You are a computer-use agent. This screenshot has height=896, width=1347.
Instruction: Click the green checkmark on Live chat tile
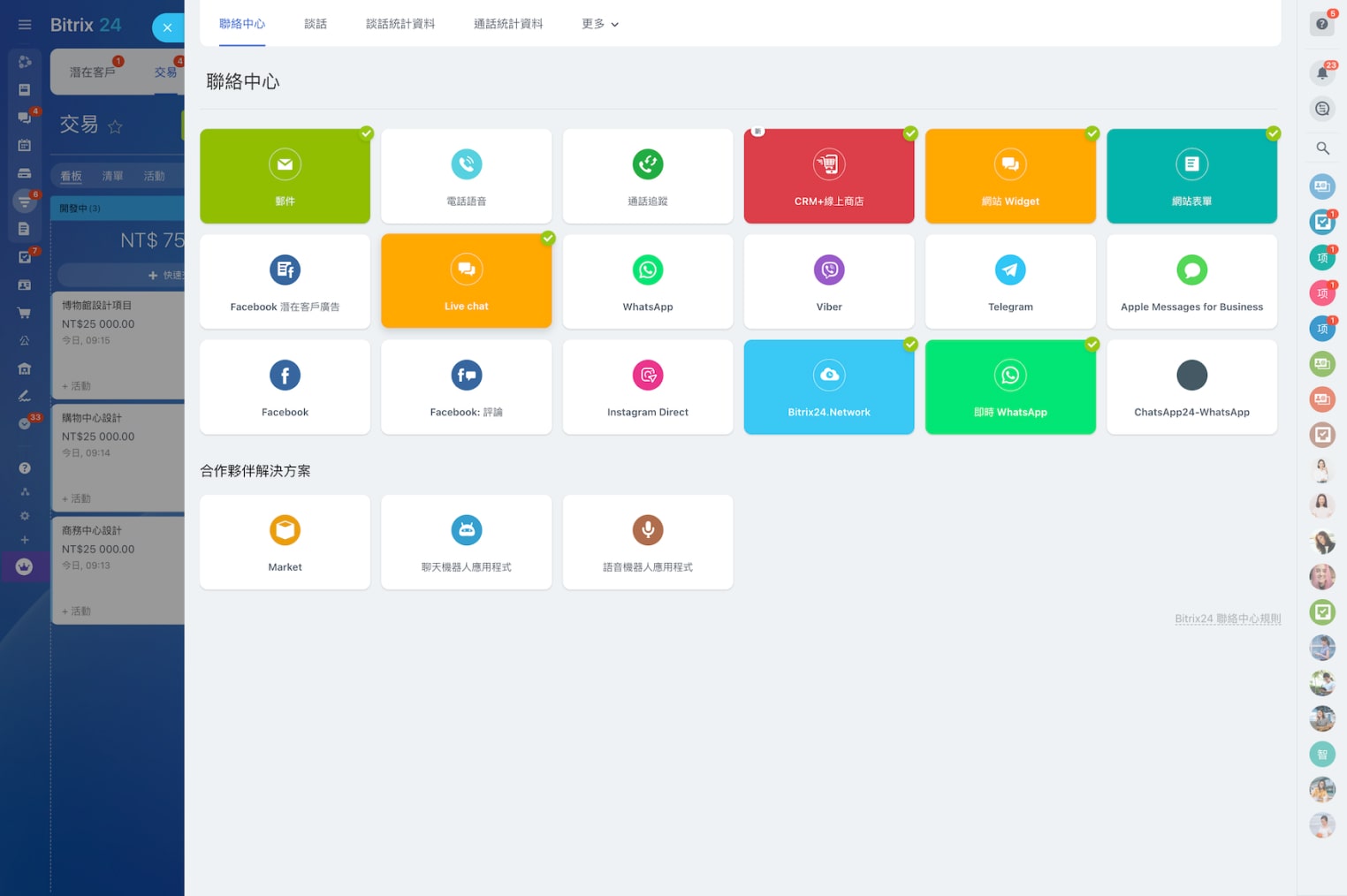(x=548, y=238)
